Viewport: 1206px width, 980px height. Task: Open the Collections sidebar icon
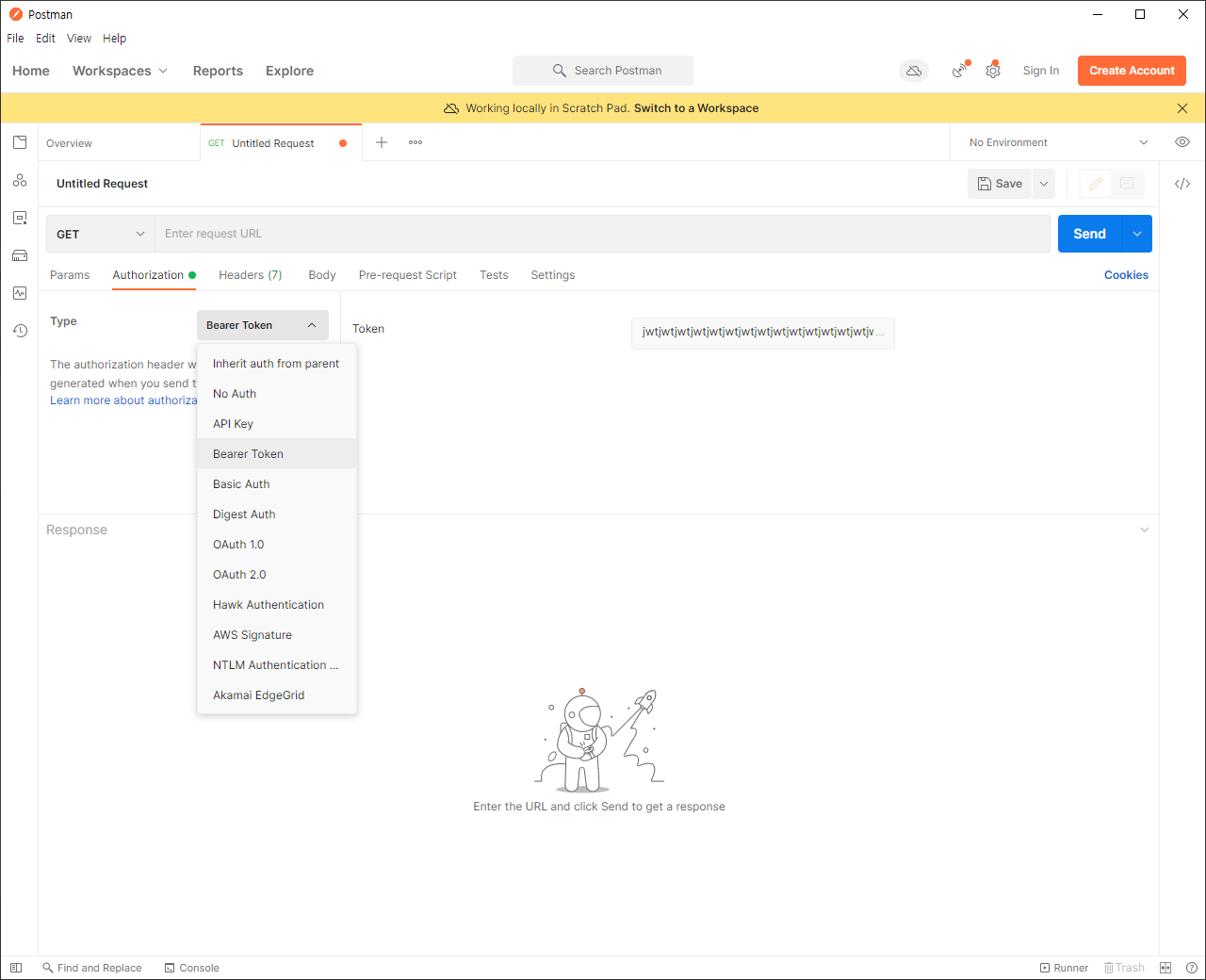click(20, 142)
